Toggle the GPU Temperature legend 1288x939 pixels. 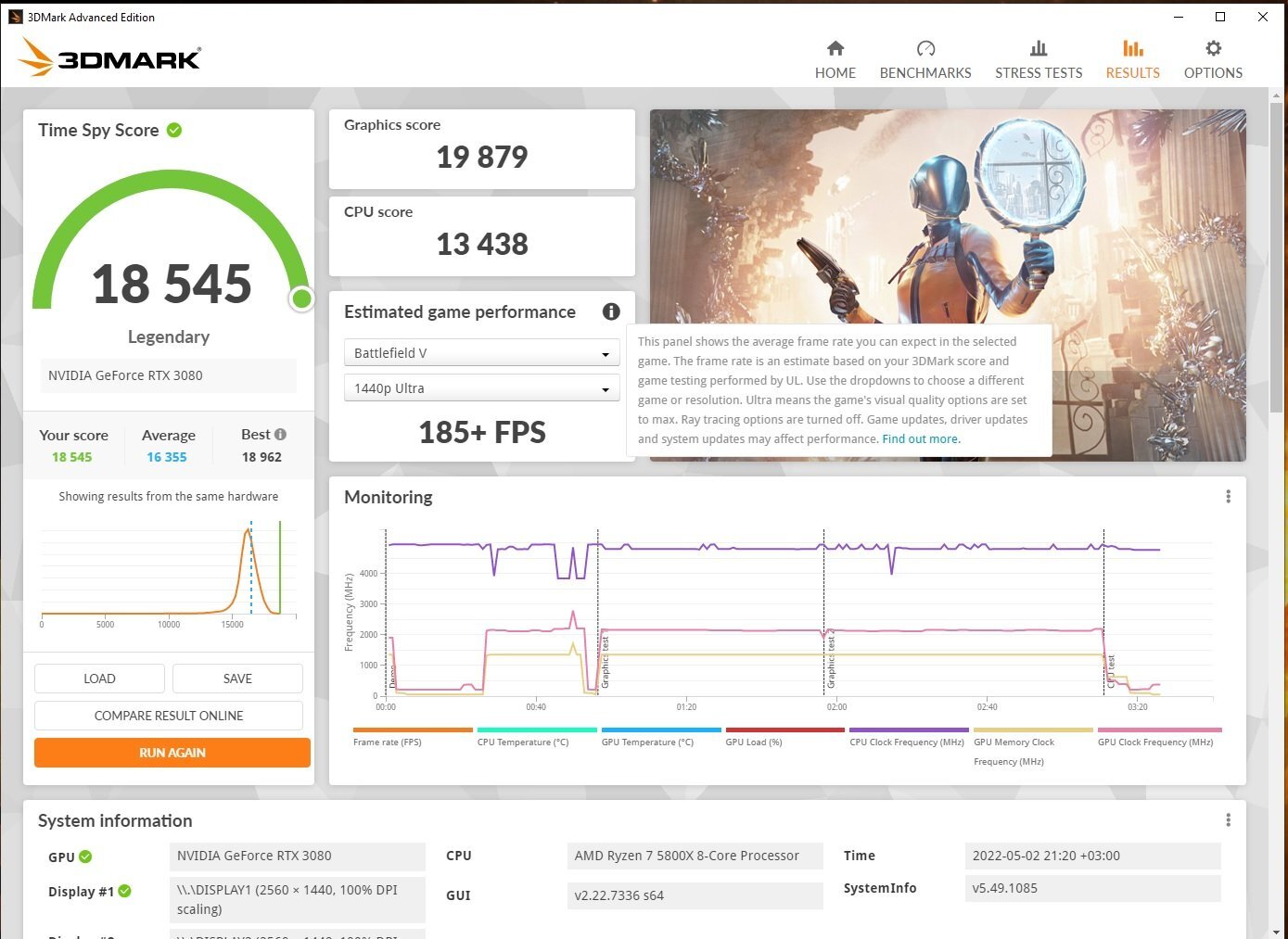(661, 737)
